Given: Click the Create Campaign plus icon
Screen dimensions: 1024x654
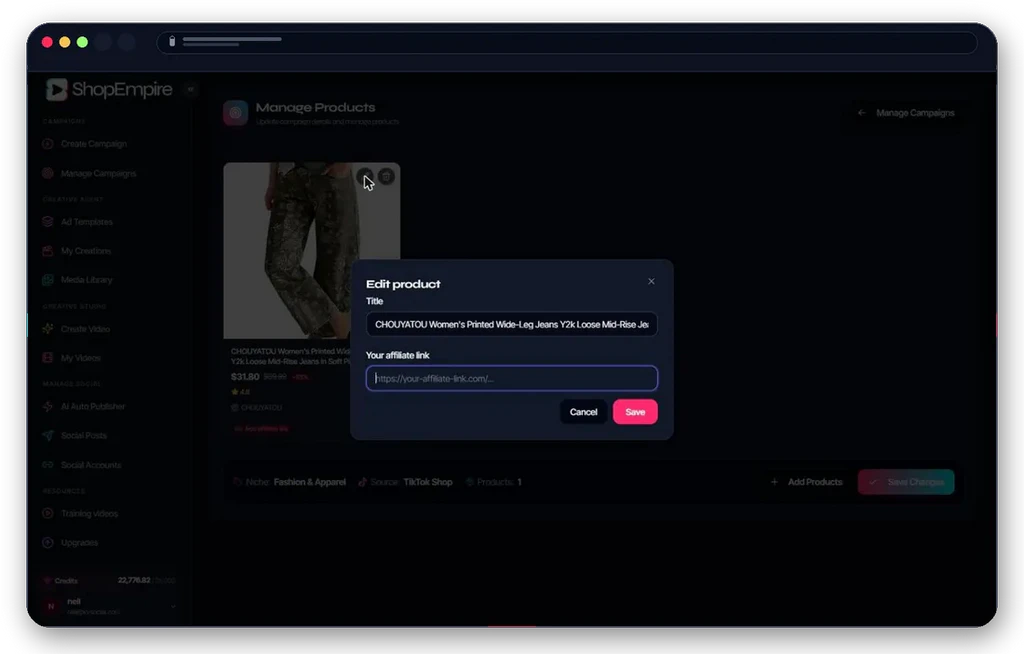Looking at the screenshot, I should point(48,144).
